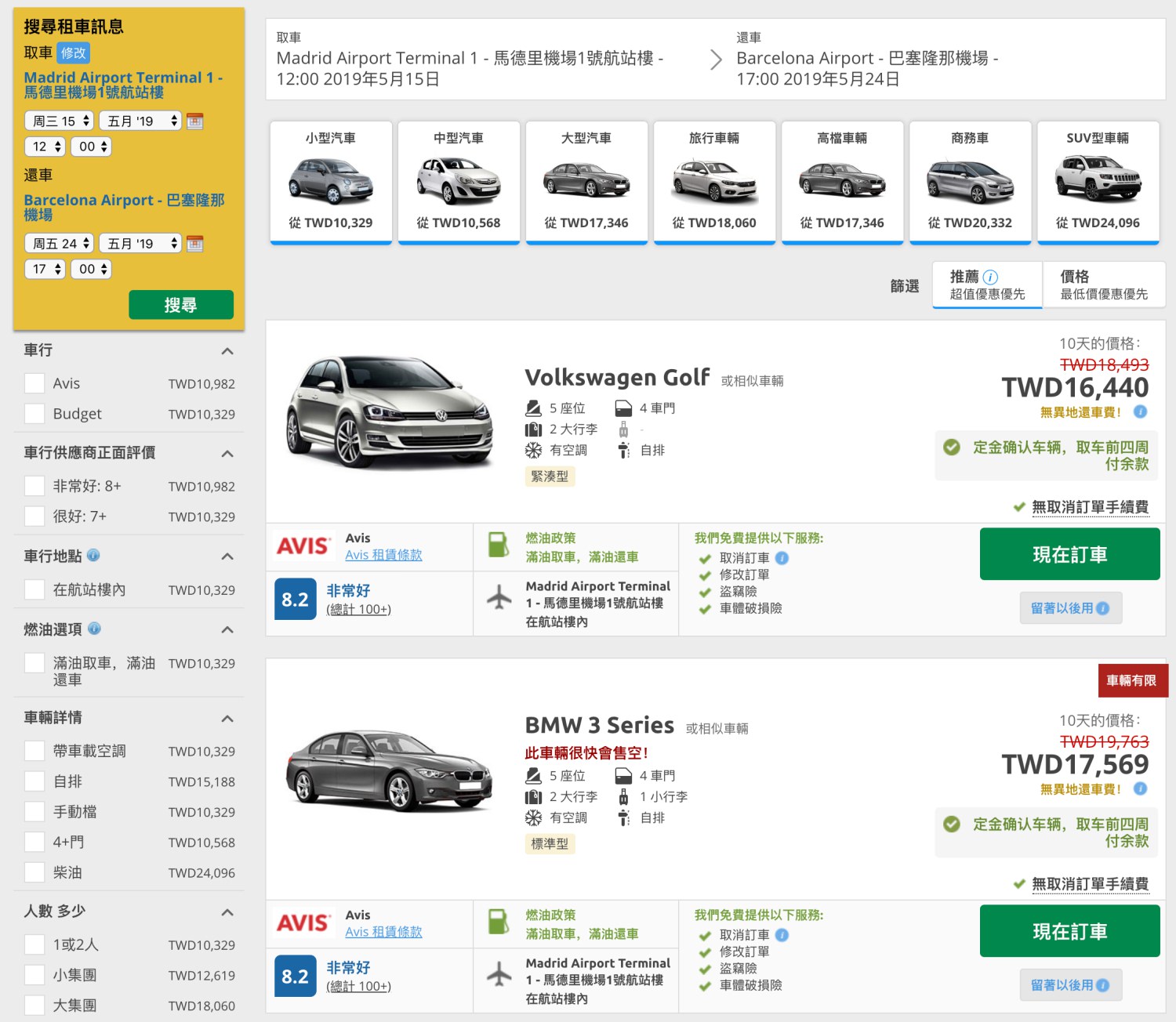Check the Budget supplier filter checkbox
Viewport: 1176px width, 1022px height.
point(34,414)
